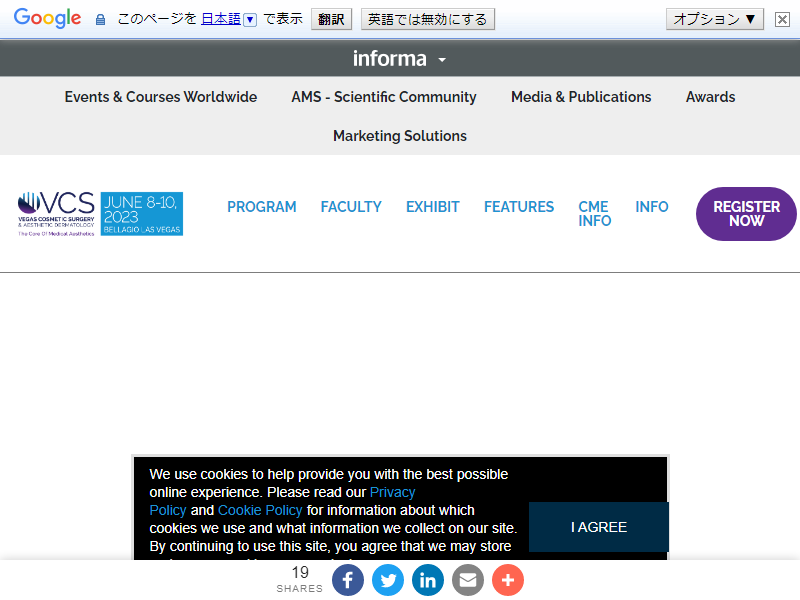Image resolution: width=800 pixels, height=600 pixels.
Task: Open Media & Publications menu
Action: 581,97
